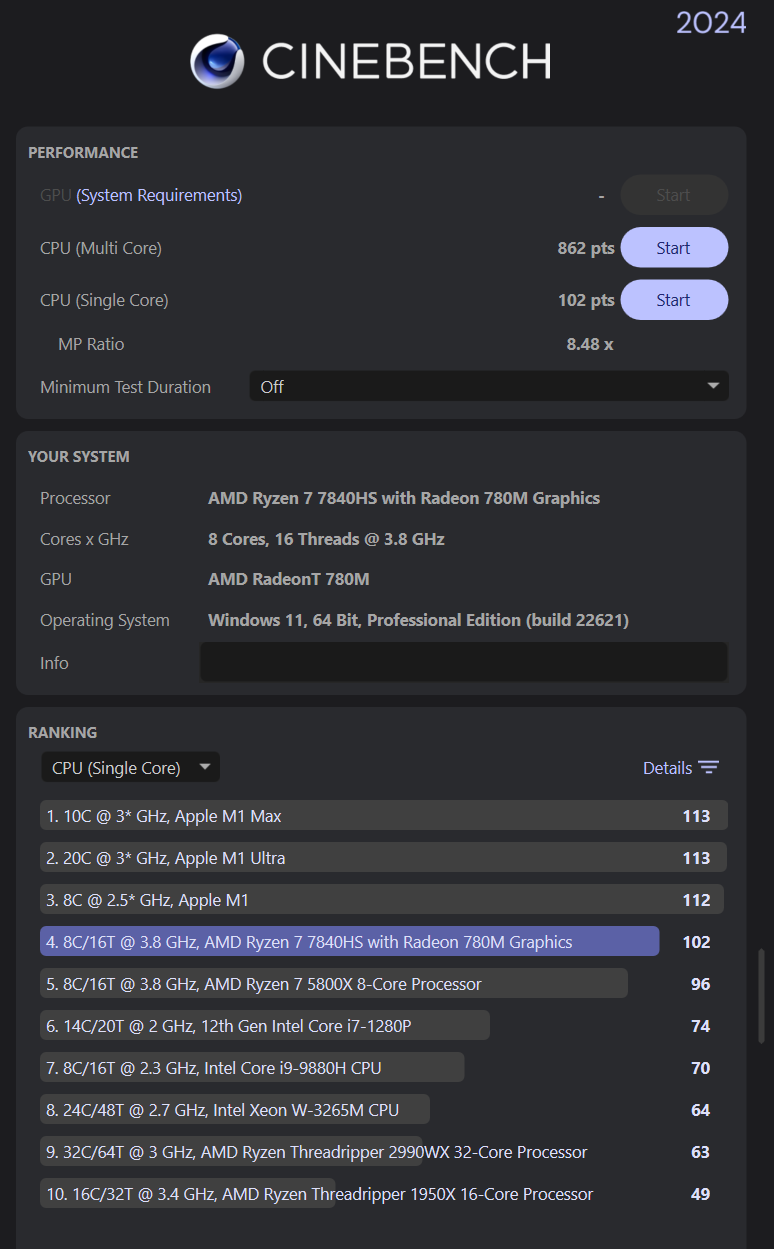Screen dimensions: 774x1249
Task: Click the Info text input field
Action: (464, 662)
